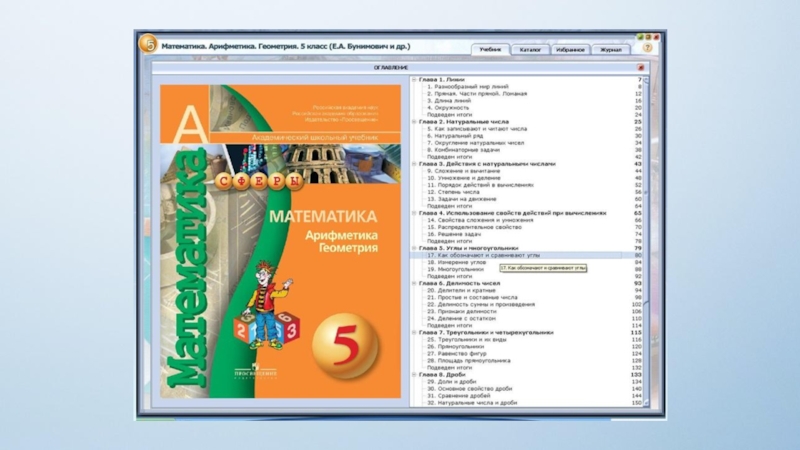Viewport: 800px width, 450px height.
Task: Select Глава 7. Треугольники и четырехугольники heading
Action: point(486,332)
